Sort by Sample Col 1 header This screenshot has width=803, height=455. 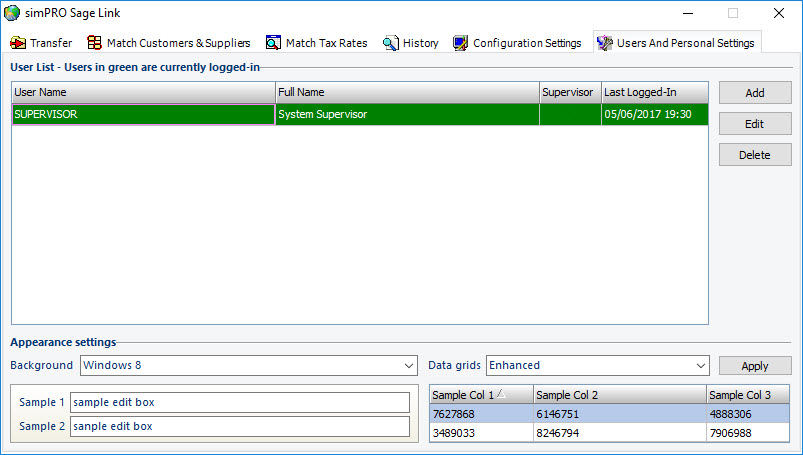click(480, 395)
